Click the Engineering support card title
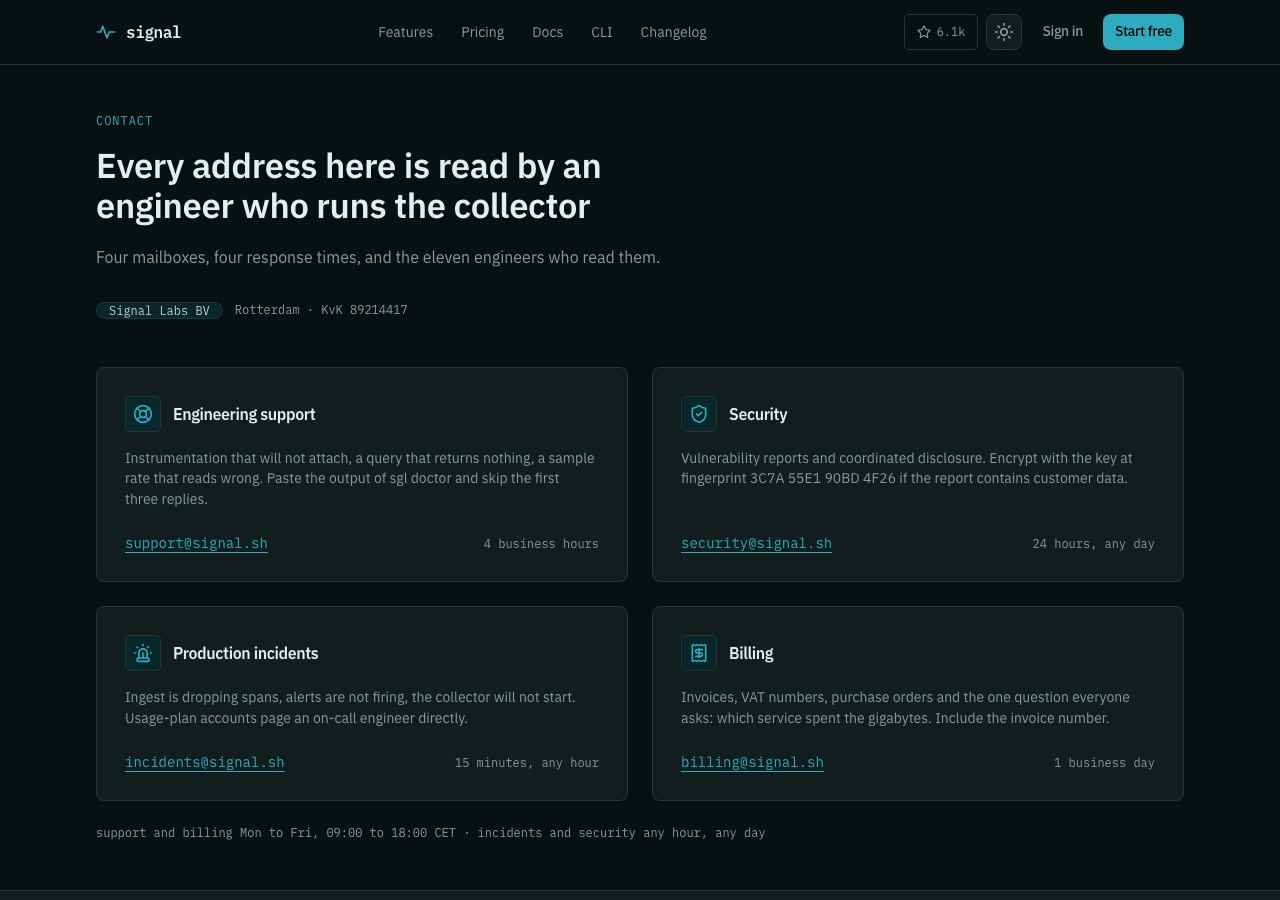The height and width of the screenshot is (900, 1280). (244, 414)
